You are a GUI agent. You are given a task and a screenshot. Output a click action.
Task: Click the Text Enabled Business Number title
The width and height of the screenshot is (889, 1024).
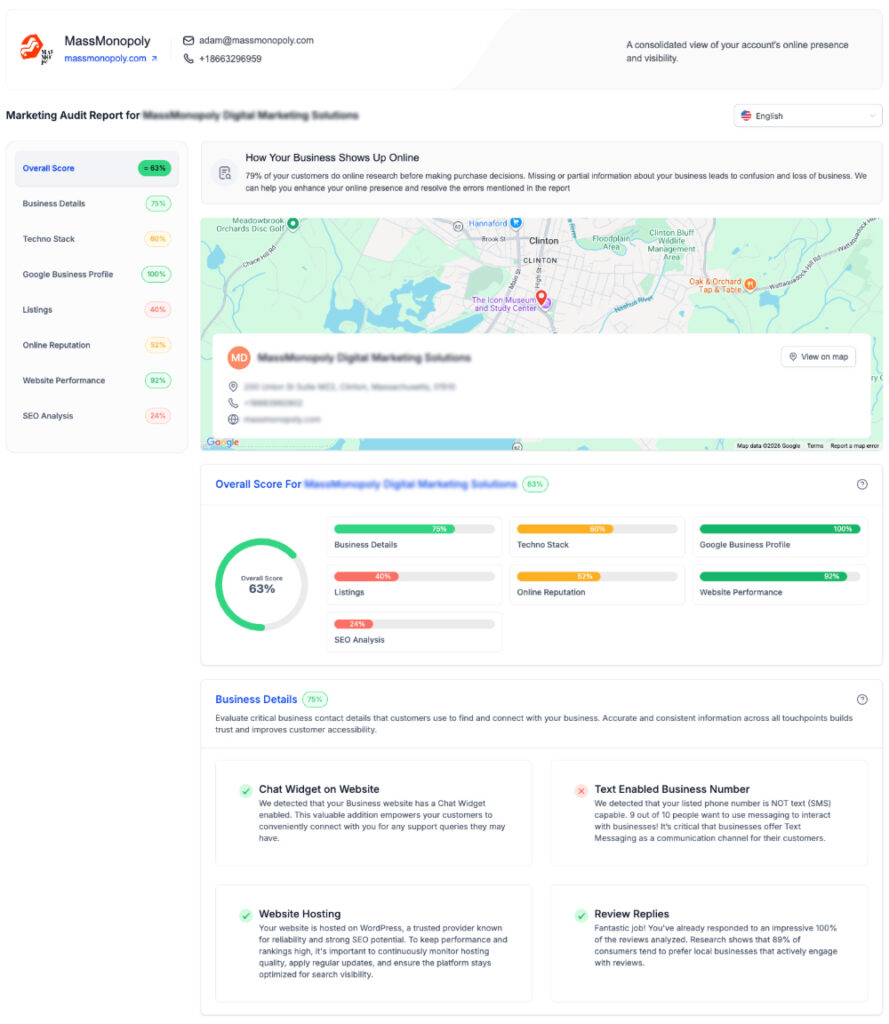click(x=671, y=790)
